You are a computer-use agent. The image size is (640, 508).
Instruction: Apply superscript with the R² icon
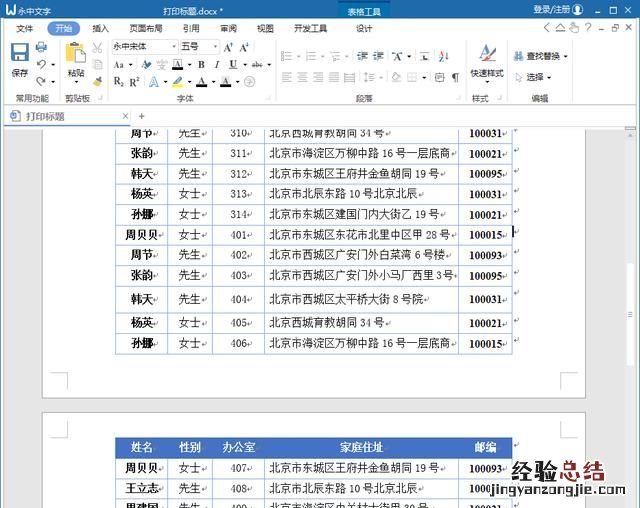point(134,82)
